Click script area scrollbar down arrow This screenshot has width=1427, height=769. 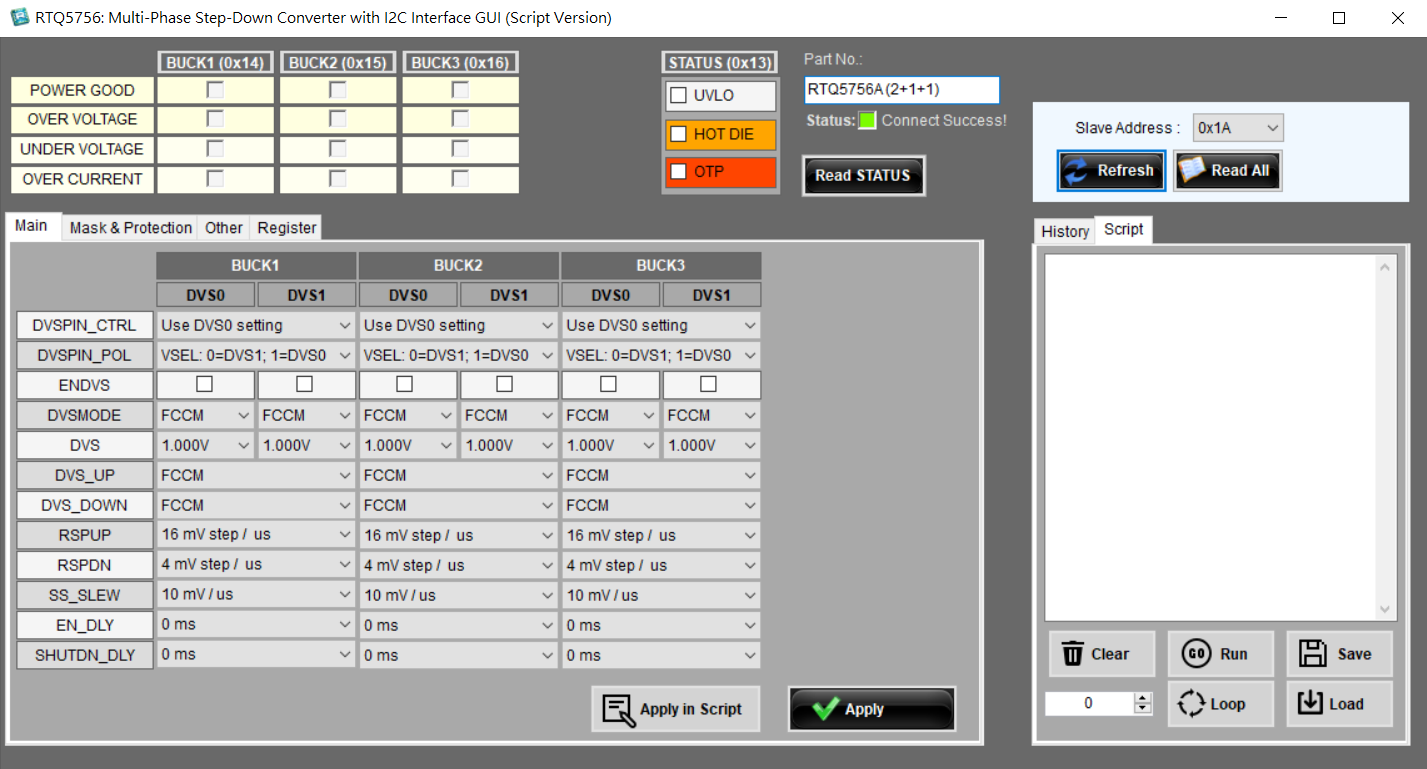(x=1385, y=609)
